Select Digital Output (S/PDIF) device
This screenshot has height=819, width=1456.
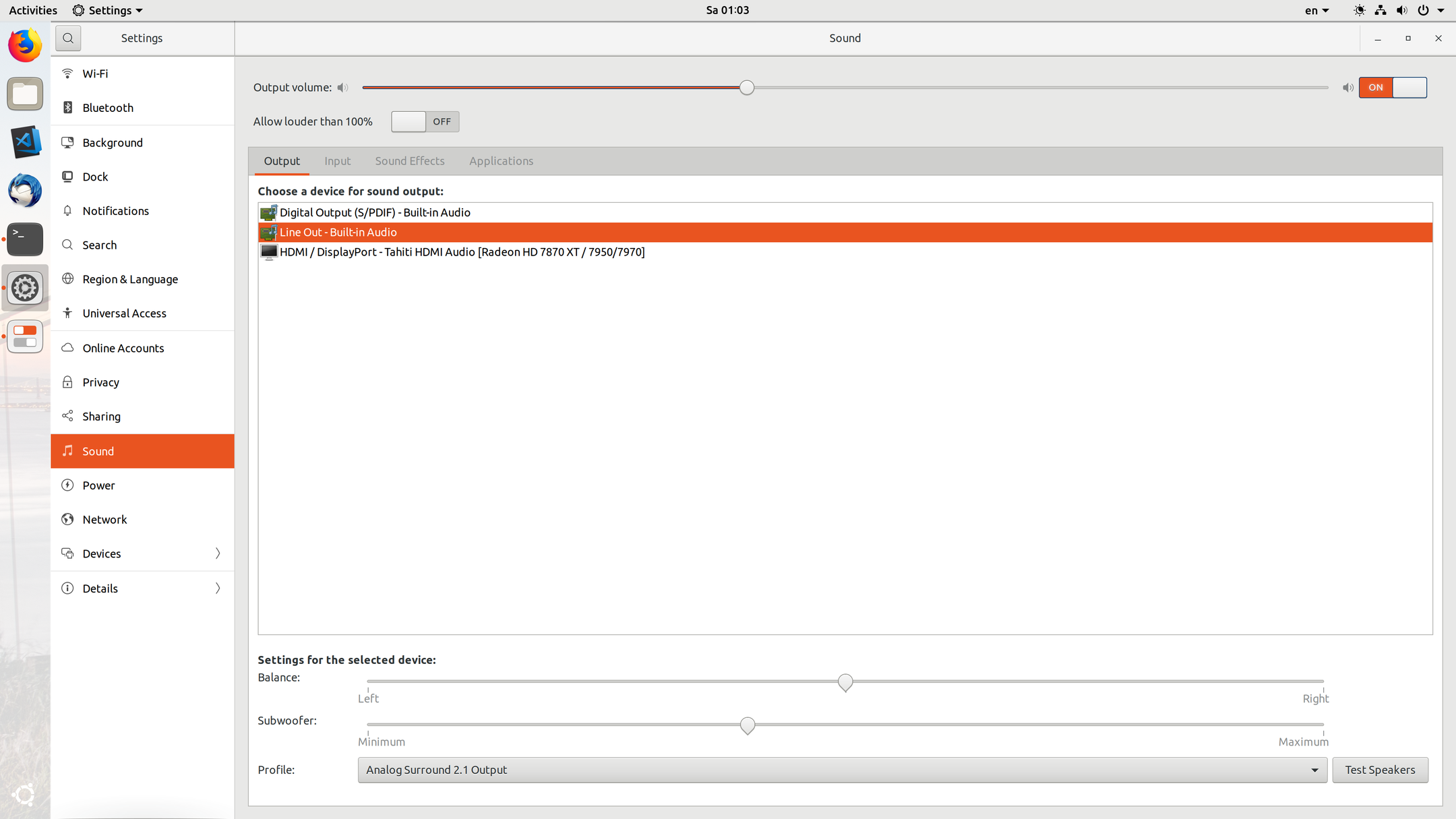click(x=375, y=212)
